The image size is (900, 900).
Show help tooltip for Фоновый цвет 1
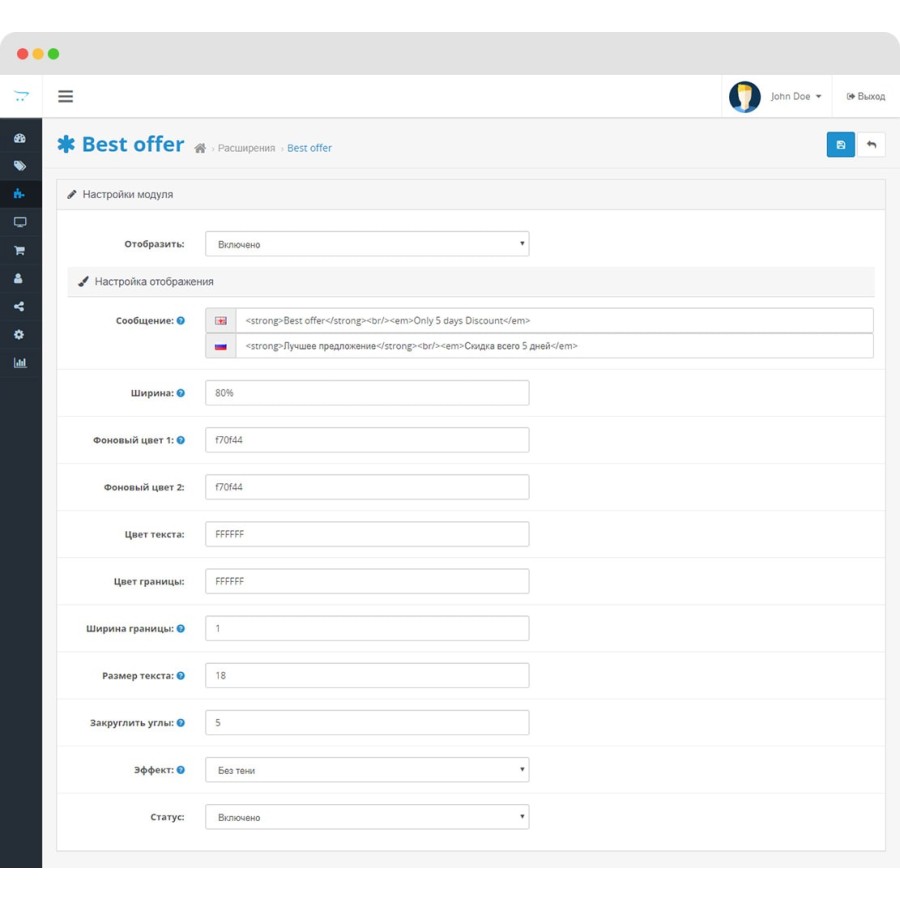(181, 440)
